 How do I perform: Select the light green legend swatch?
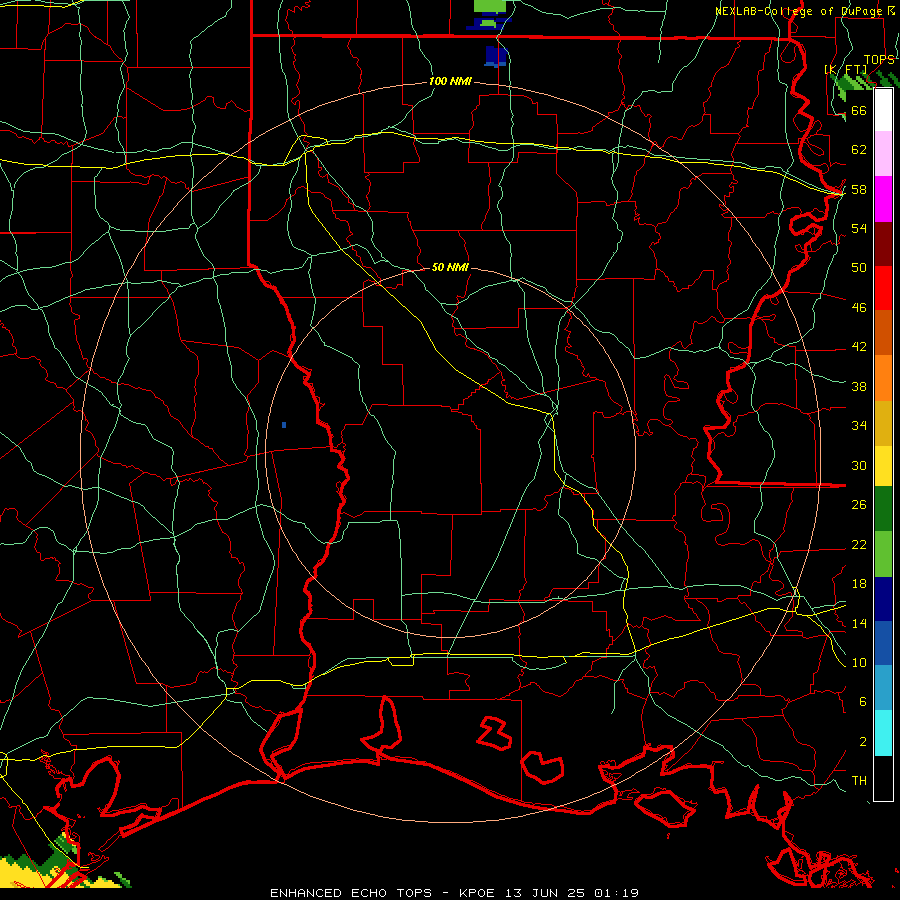coord(883,554)
